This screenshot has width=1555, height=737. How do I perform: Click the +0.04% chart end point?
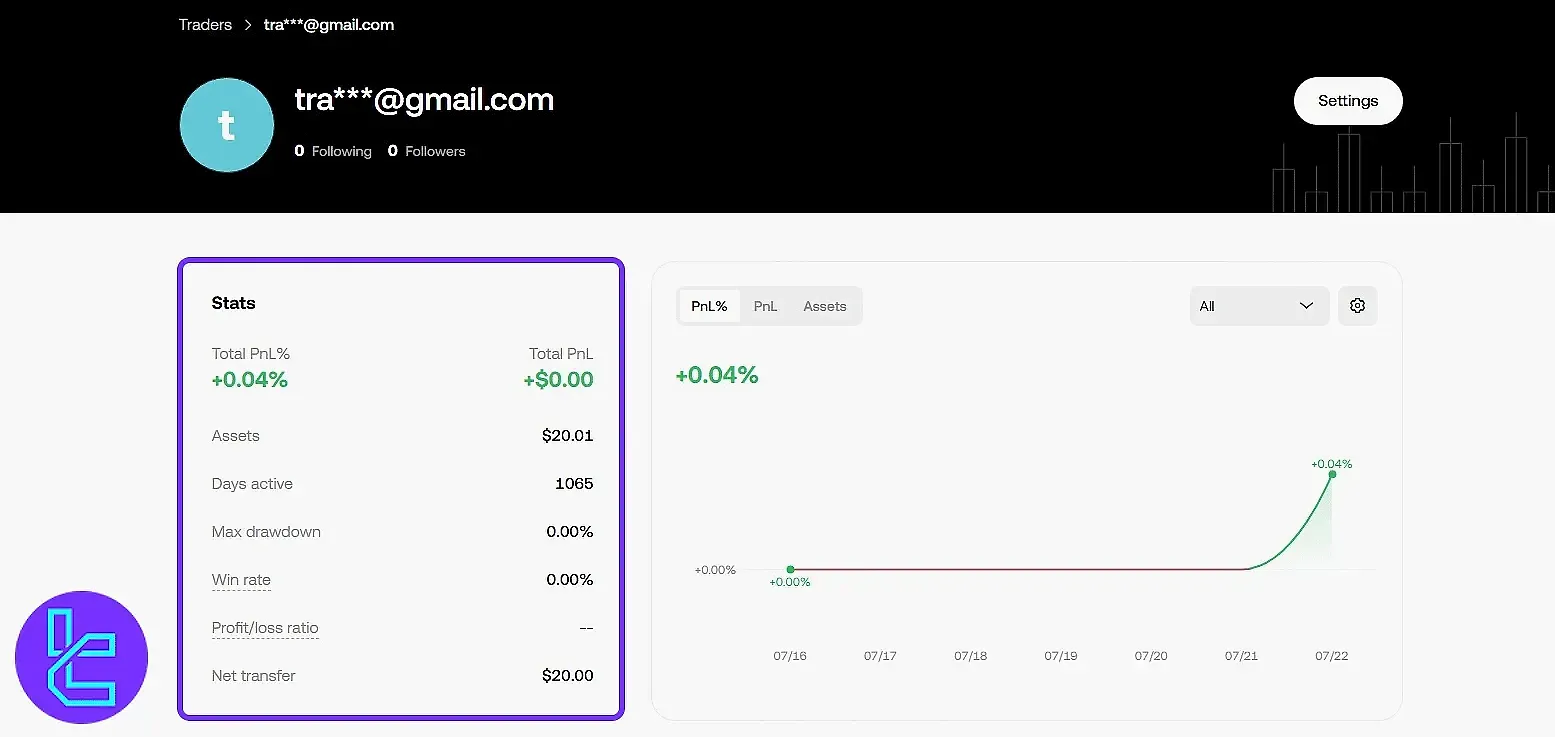(1332, 474)
